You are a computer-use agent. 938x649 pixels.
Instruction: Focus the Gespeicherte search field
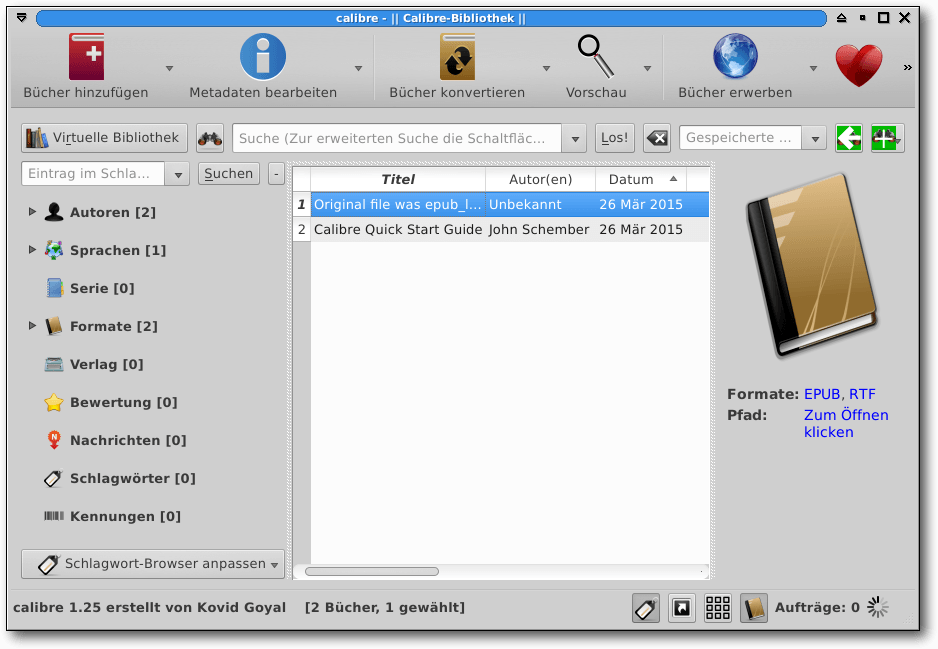(x=741, y=138)
